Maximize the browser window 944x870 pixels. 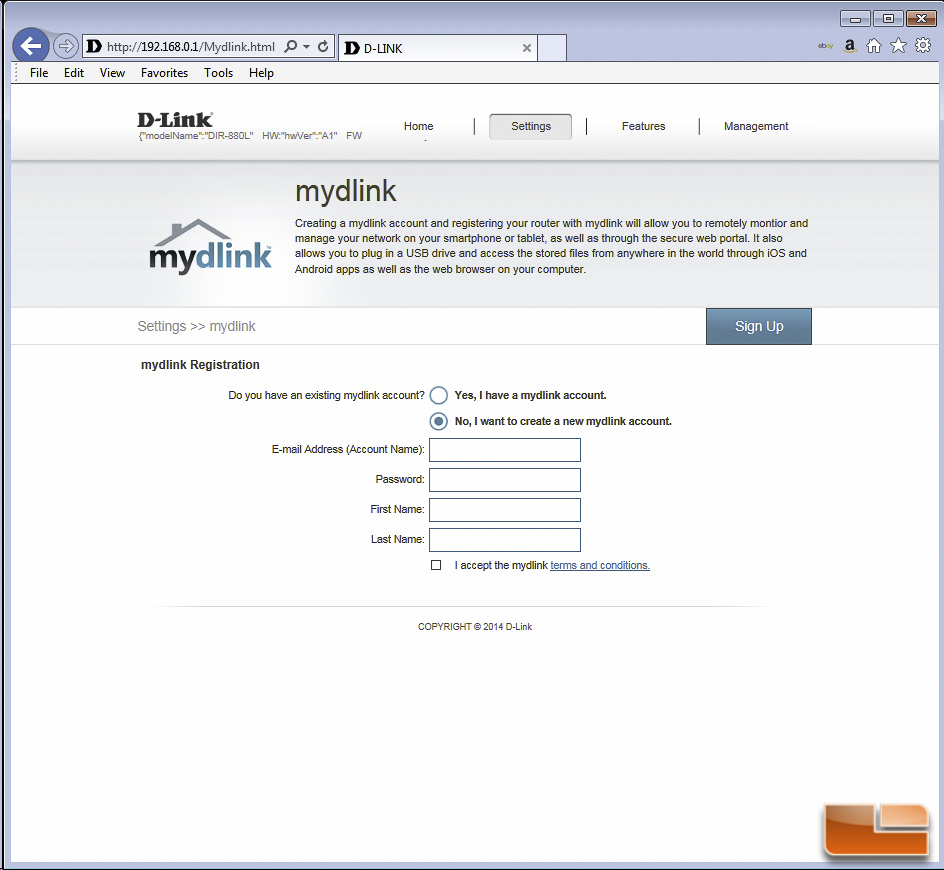pyautogui.click(x=888, y=19)
